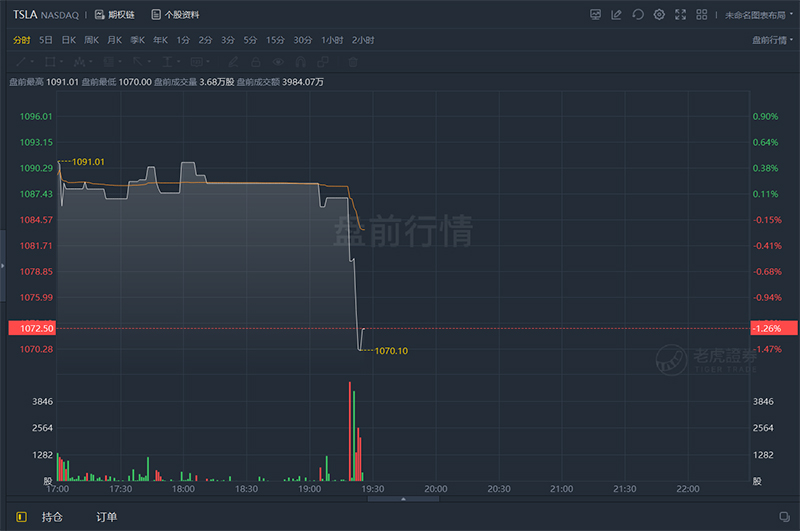Switch to the 季K quarterly tab
Viewport: 800px width, 531px height.
point(138,40)
